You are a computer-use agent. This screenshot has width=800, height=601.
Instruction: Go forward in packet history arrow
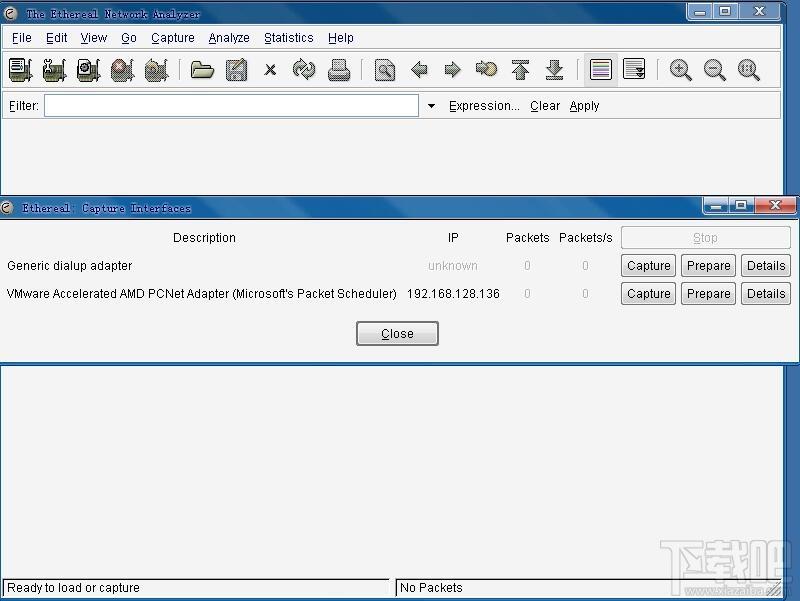[x=453, y=69]
